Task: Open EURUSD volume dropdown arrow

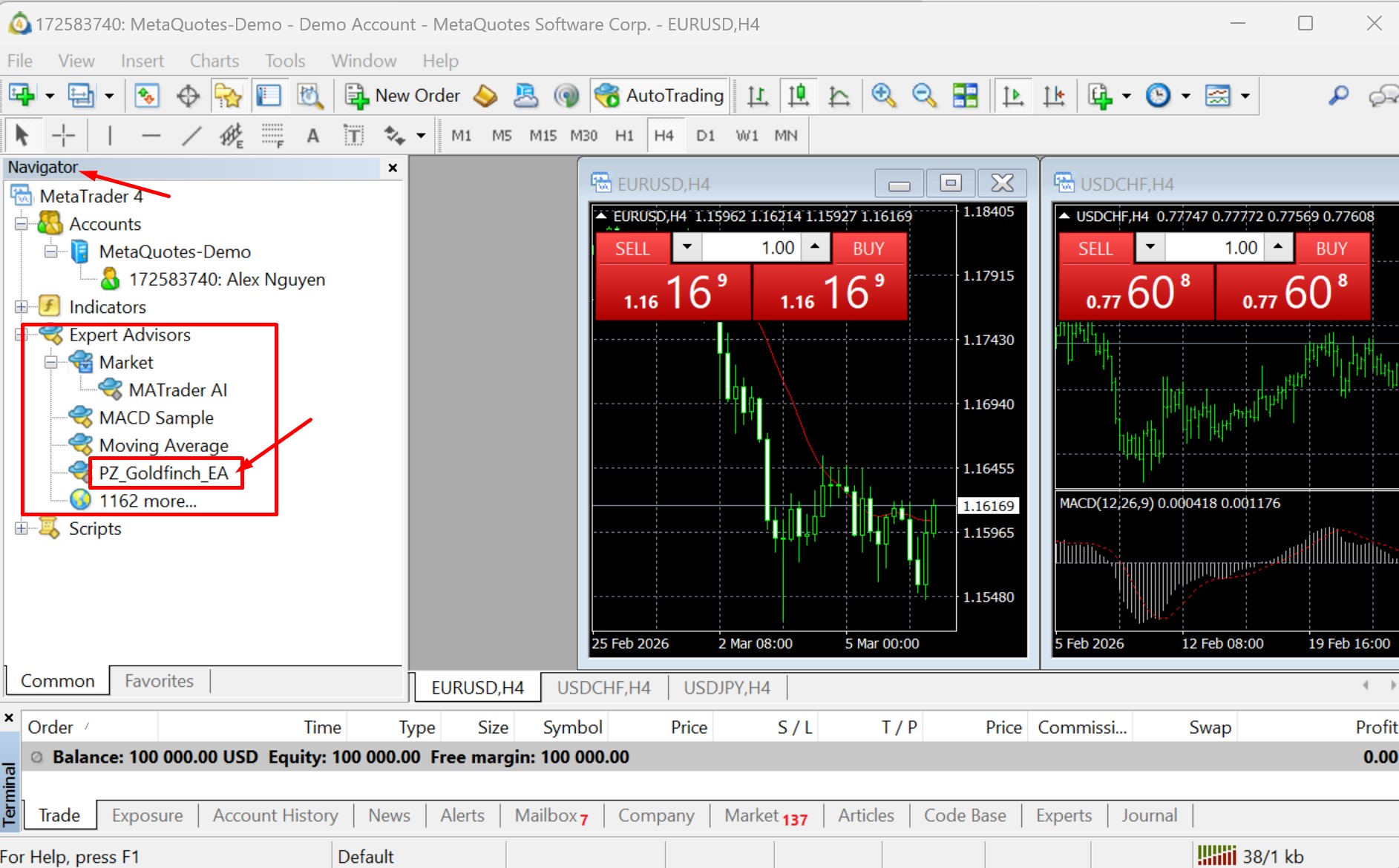Action: (687, 247)
